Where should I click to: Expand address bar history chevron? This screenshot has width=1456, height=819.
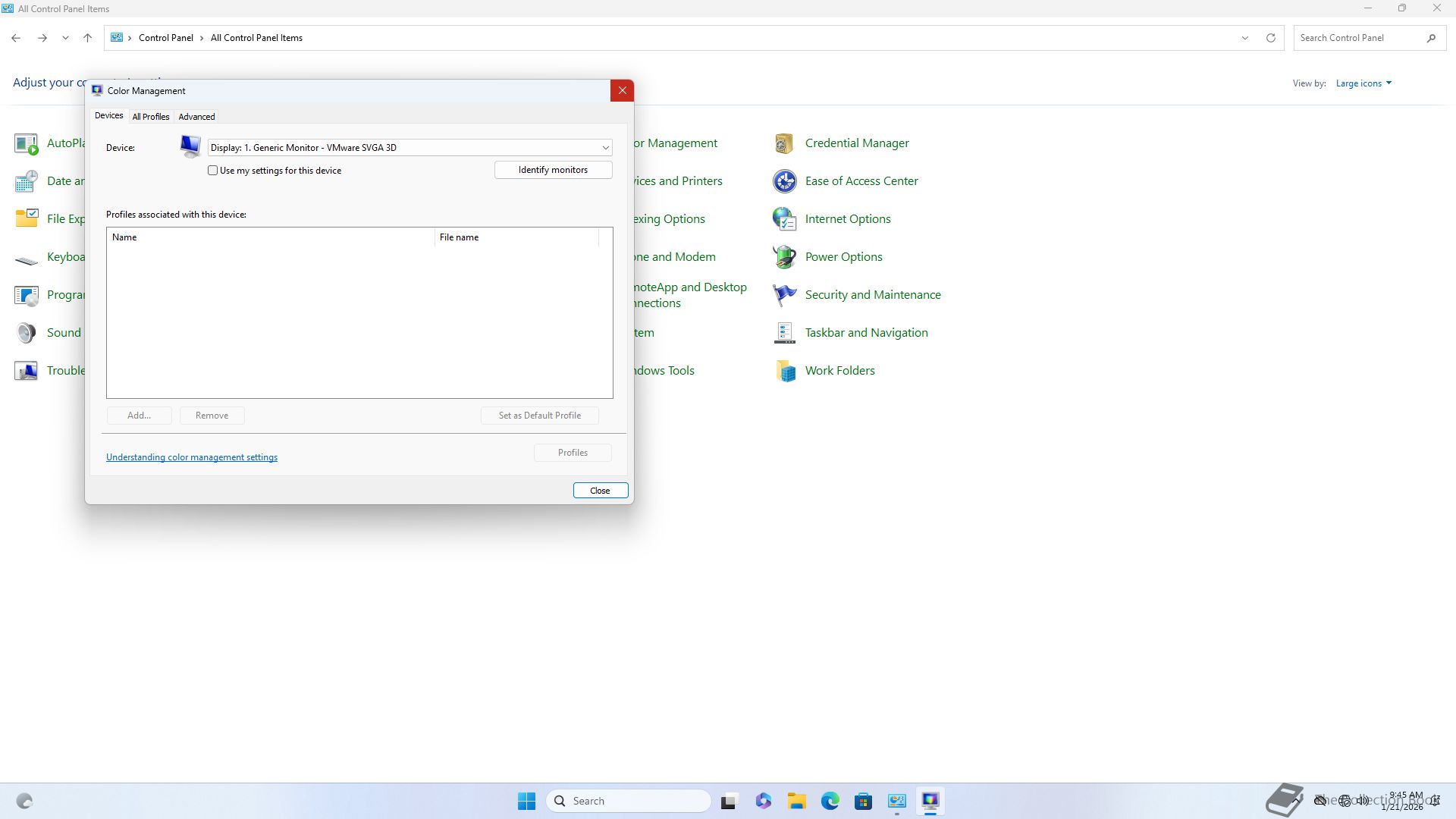click(x=1244, y=38)
